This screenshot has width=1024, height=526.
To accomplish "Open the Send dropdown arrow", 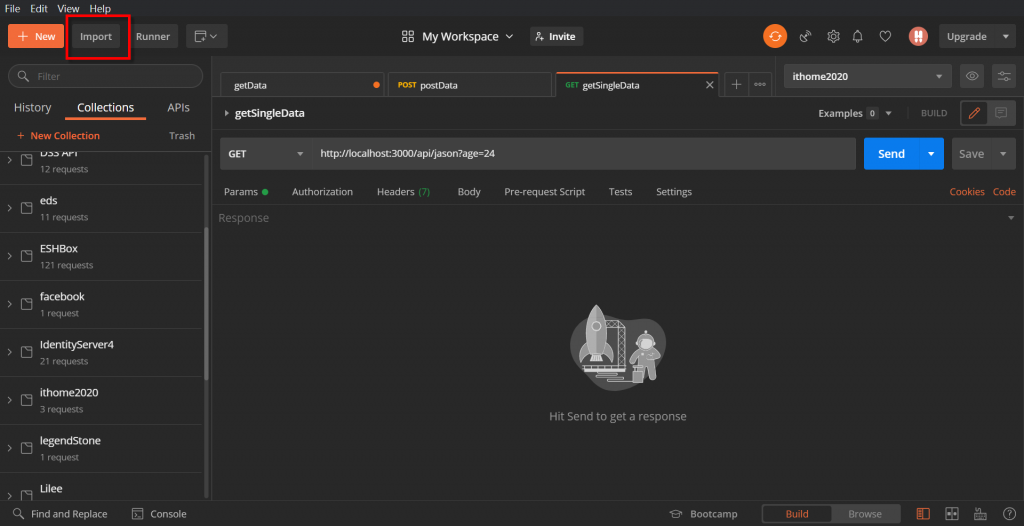I will 932,154.
